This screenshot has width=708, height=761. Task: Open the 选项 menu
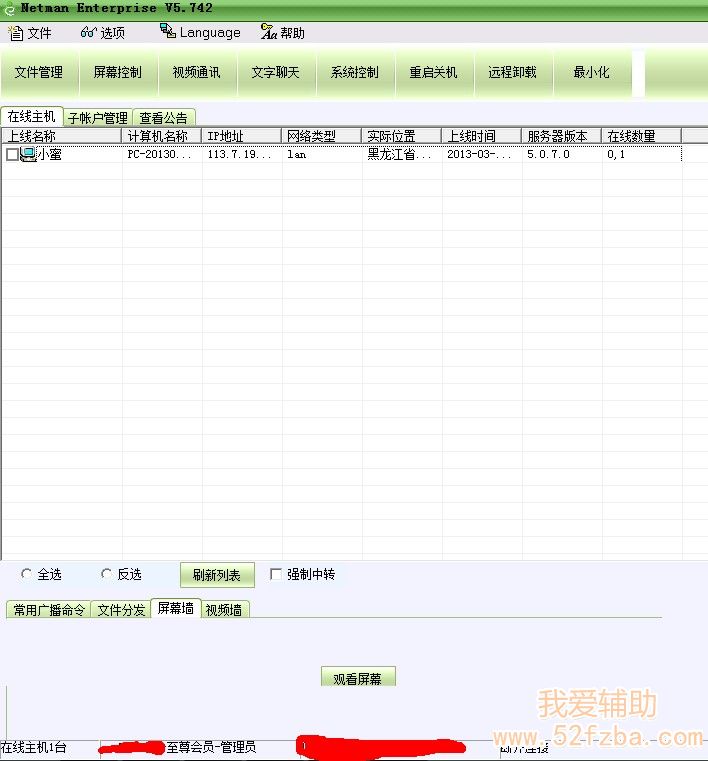103,33
